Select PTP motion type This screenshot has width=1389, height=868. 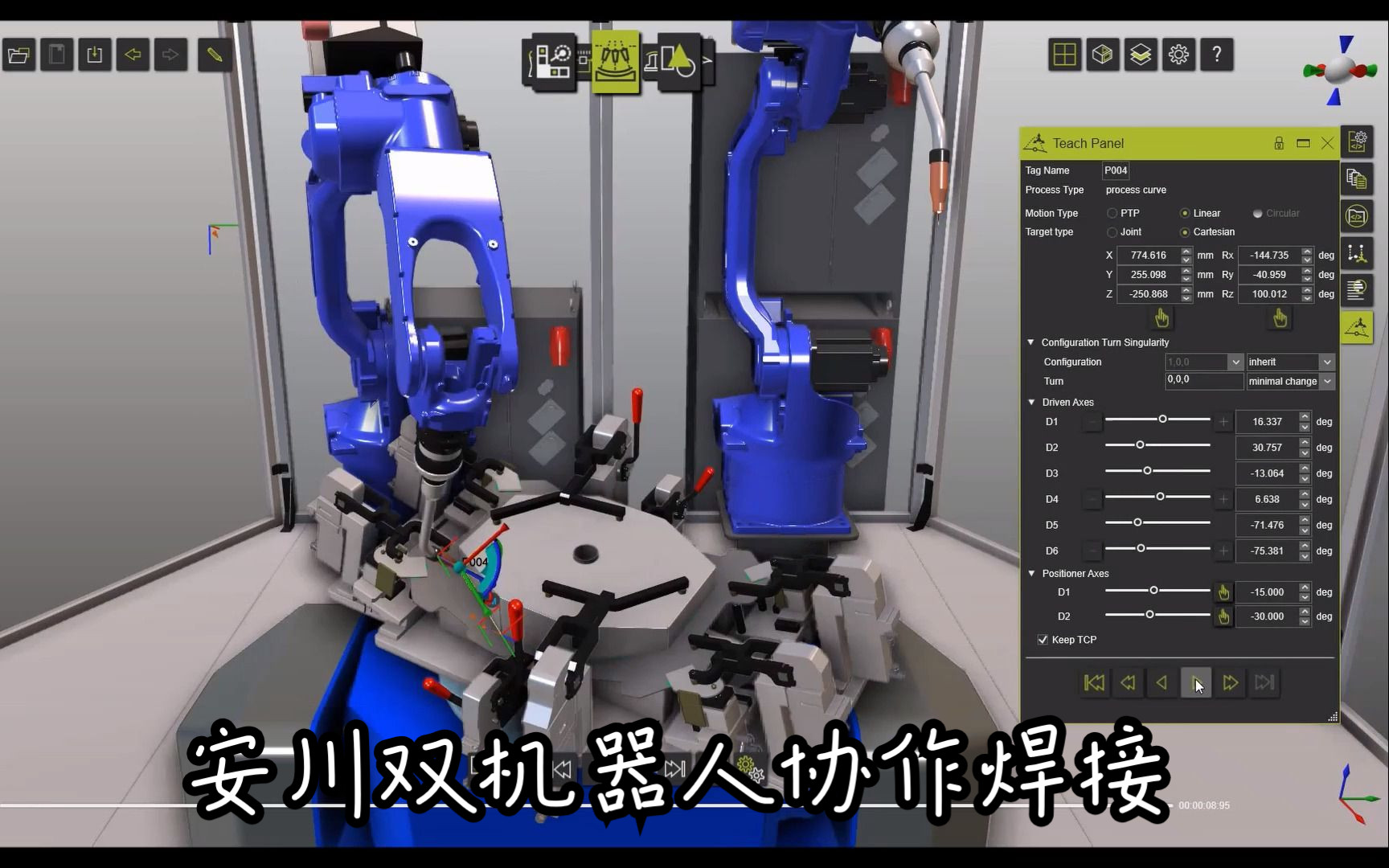point(1112,213)
